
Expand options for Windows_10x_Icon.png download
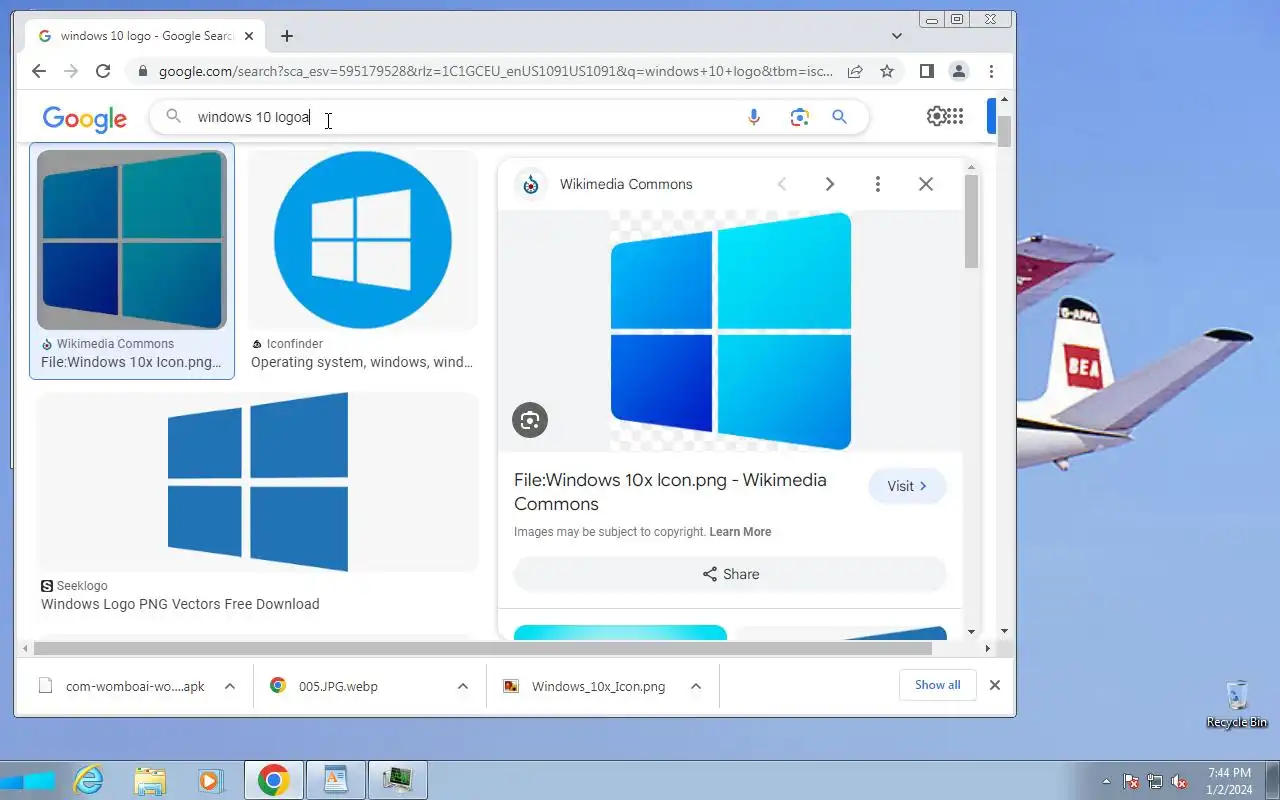696,686
